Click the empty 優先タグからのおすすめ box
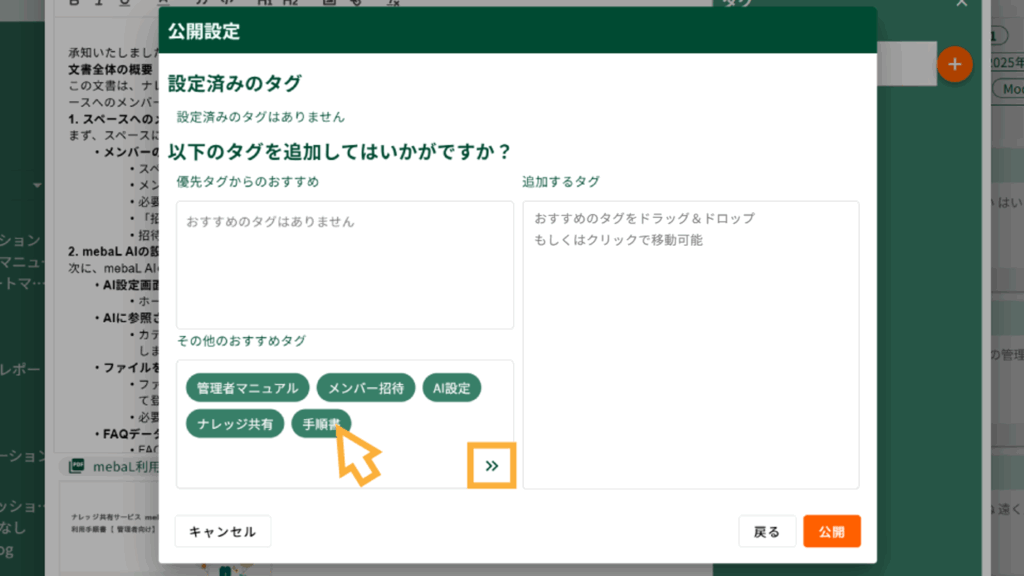The height and width of the screenshot is (576, 1024). 345,265
